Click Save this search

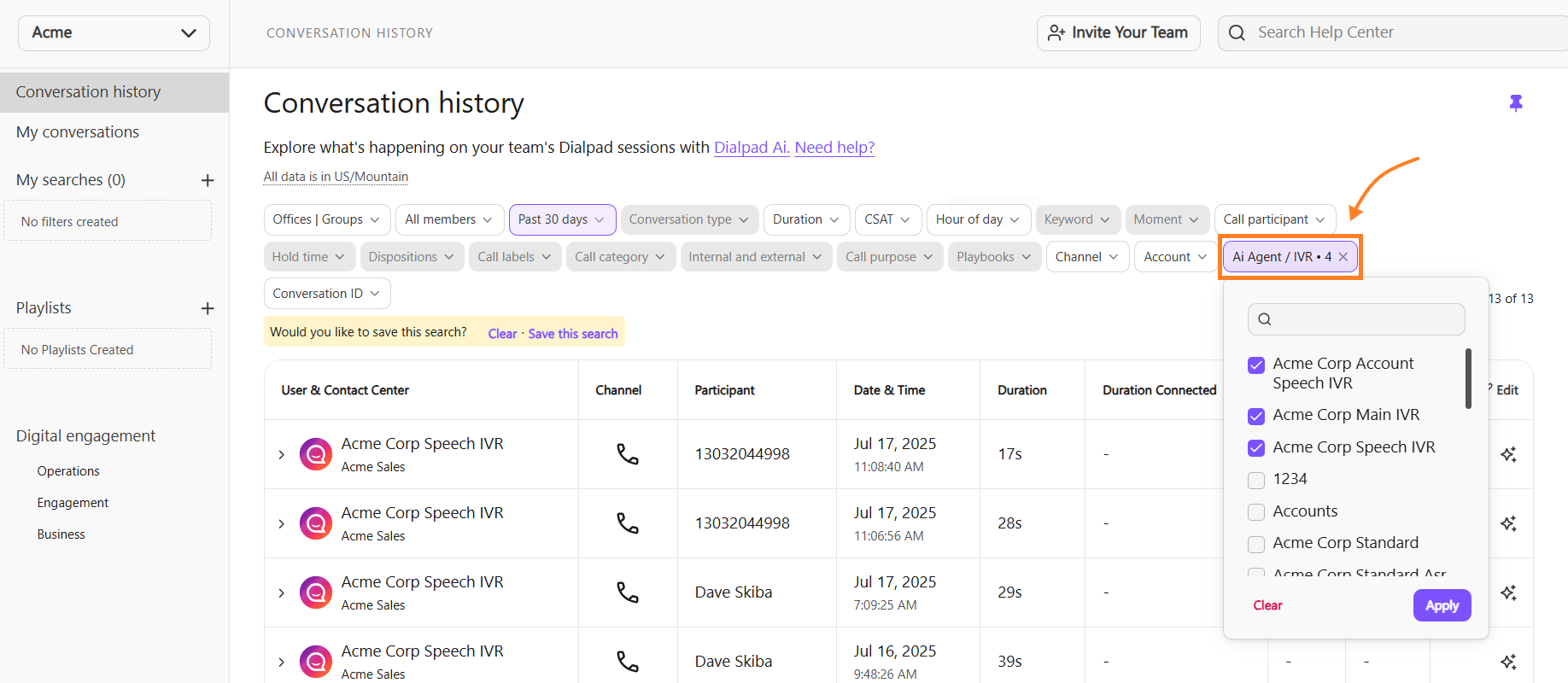pos(573,334)
